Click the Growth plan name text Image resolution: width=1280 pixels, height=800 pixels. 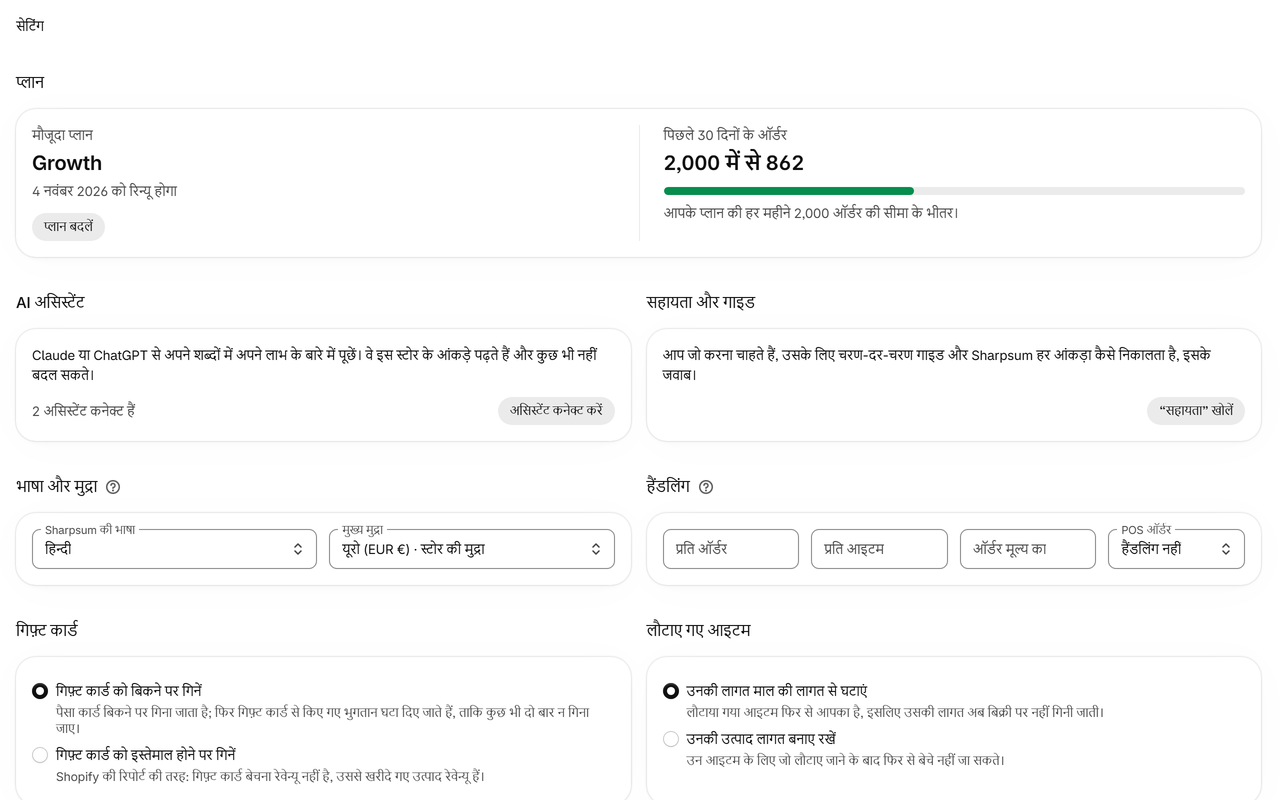(x=67, y=163)
